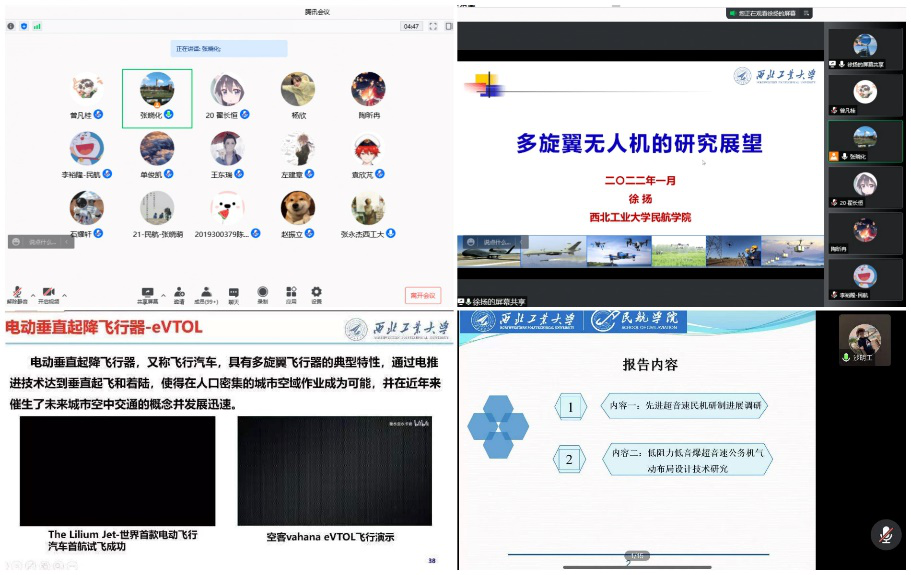Expand share options arrow beside 共享屏幕

click(x=162, y=296)
